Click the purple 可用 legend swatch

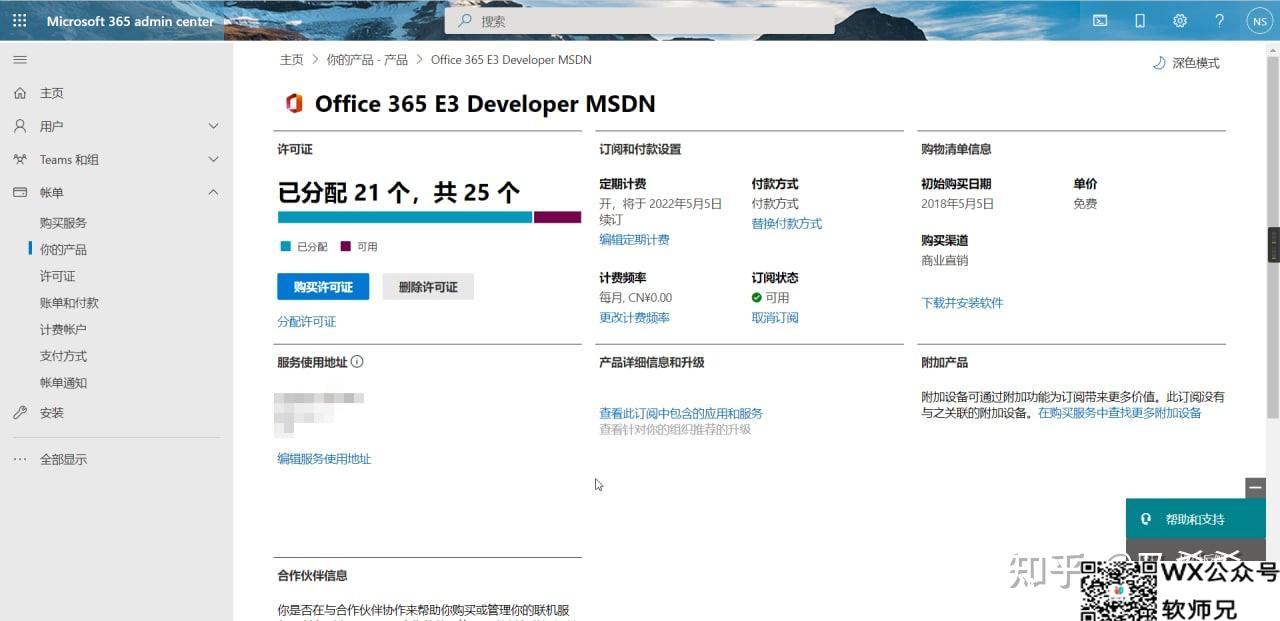(x=346, y=246)
